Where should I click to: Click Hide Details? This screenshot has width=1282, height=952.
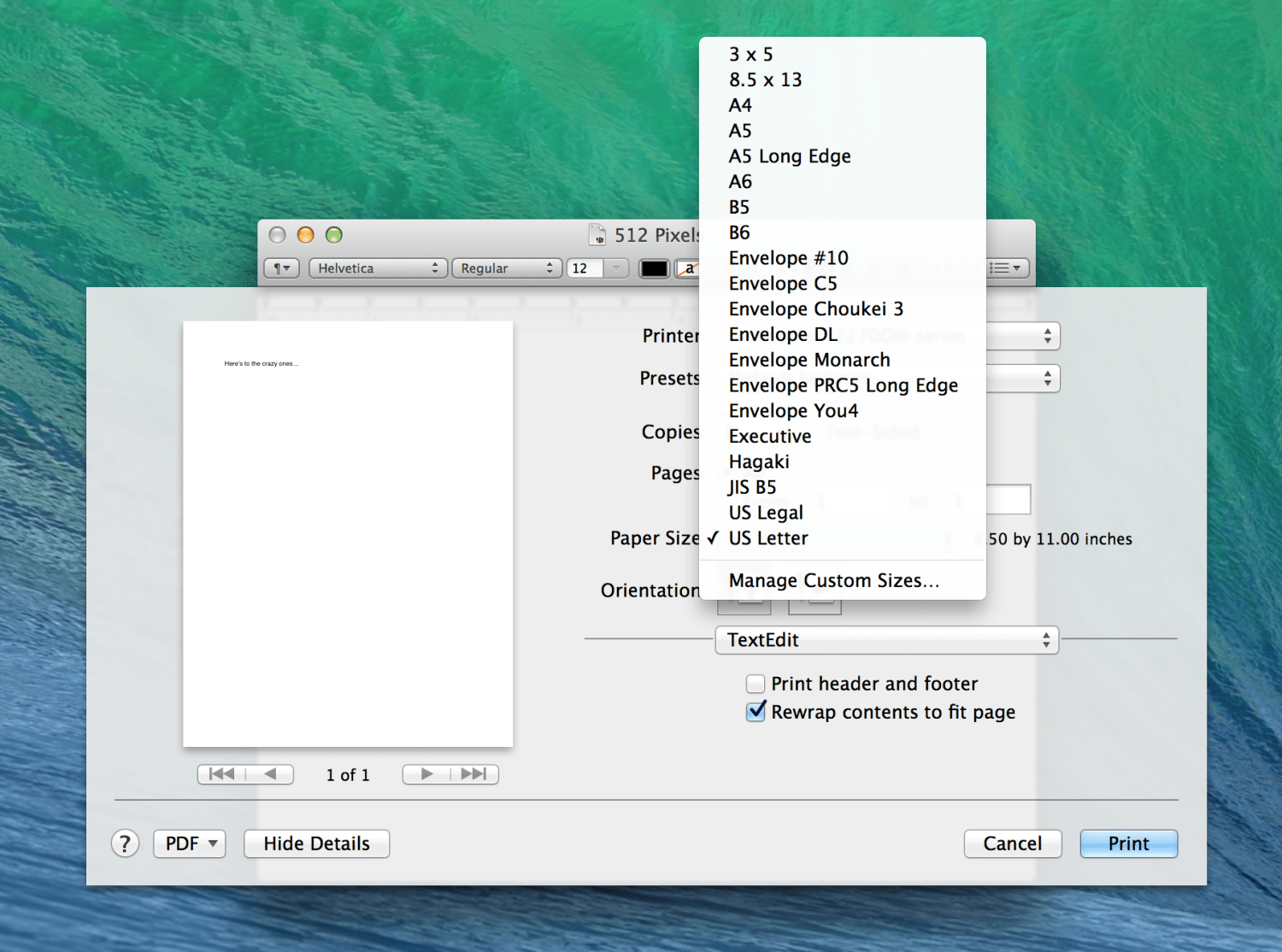click(316, 843)
